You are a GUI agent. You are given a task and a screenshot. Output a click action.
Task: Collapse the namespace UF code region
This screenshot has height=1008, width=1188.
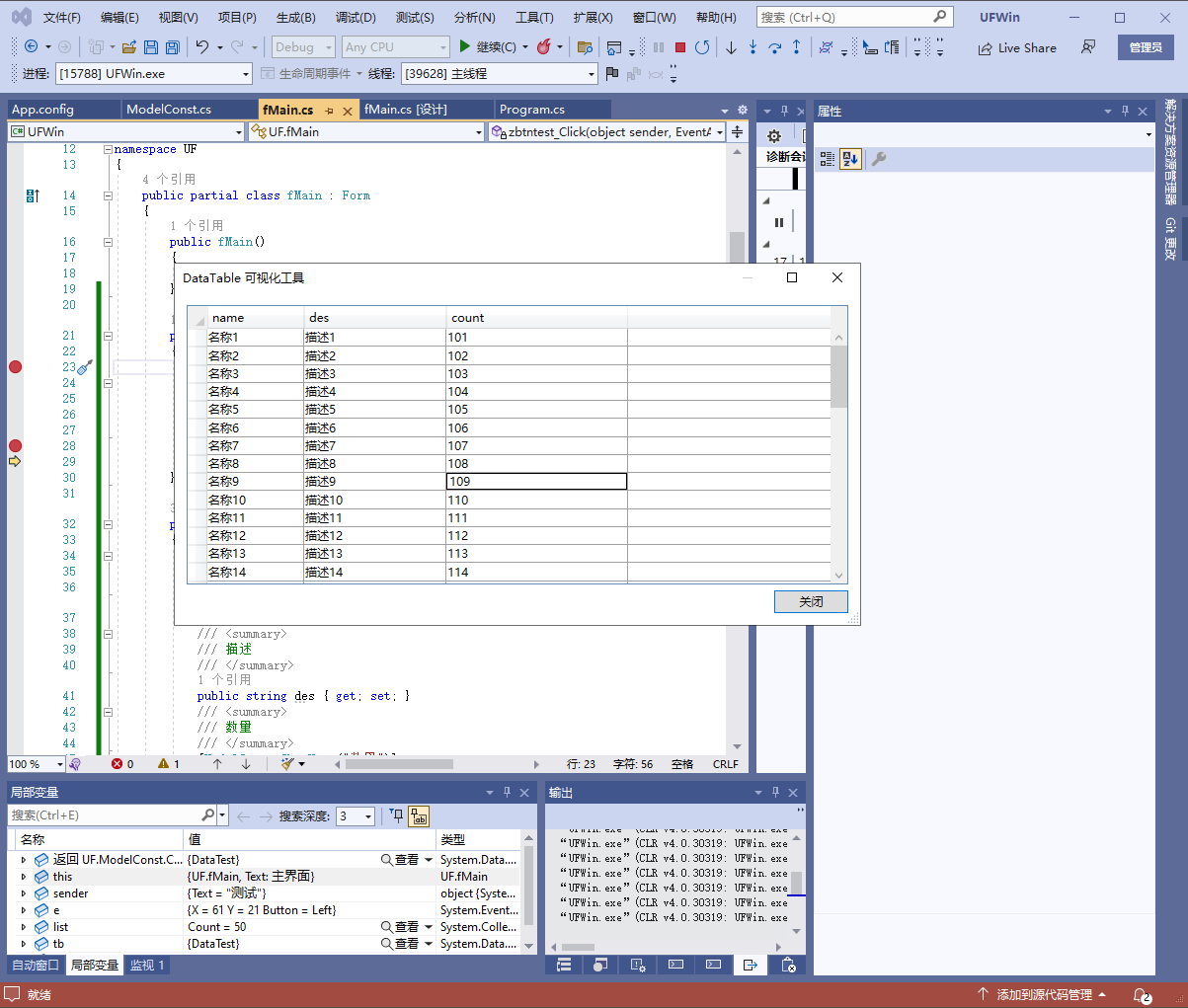[108, 149]
